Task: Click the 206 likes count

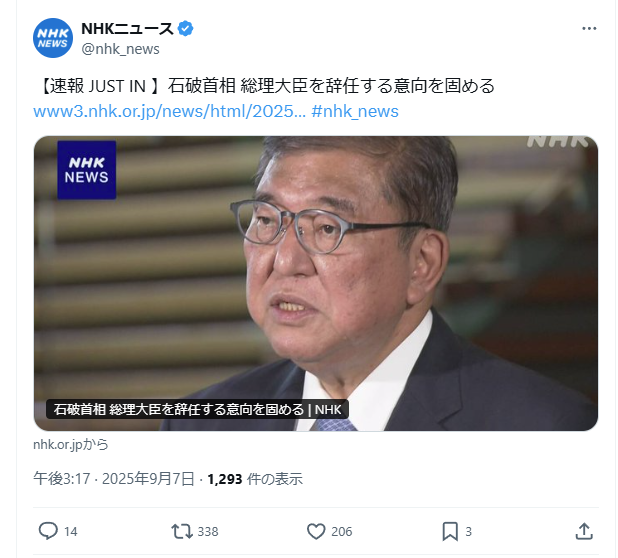Action: coord(341,532)
